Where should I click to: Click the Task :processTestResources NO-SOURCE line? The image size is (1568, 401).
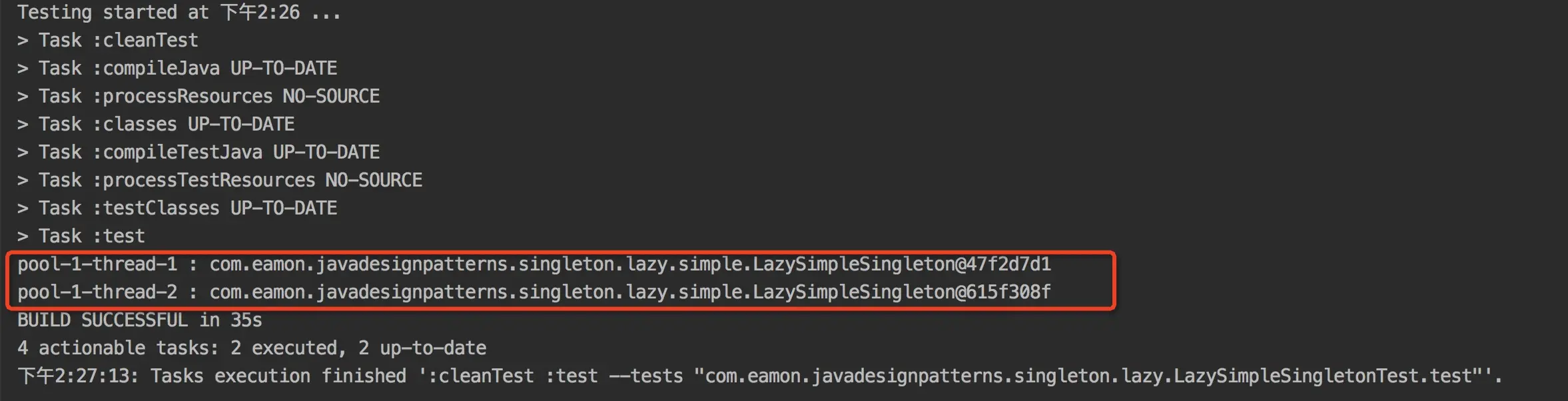point(220,180)
